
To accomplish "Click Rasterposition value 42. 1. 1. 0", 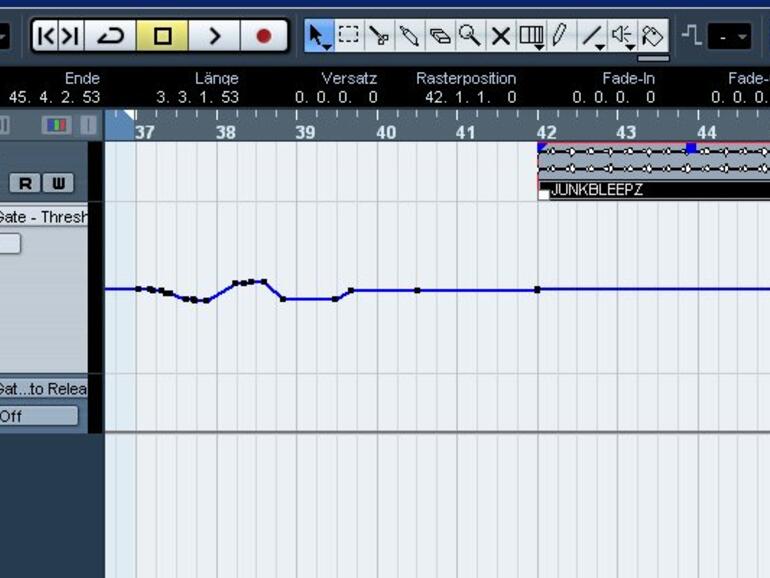I will [x=470, y=97].
